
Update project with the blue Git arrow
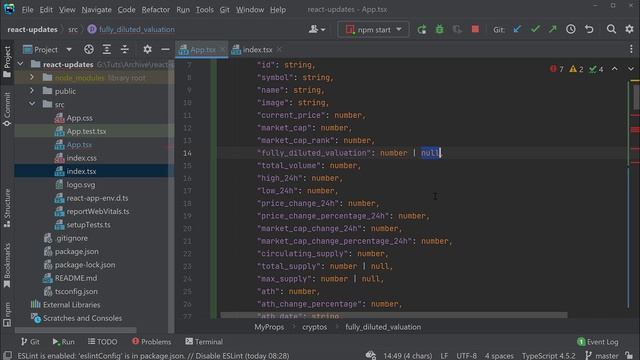(517, 29)
